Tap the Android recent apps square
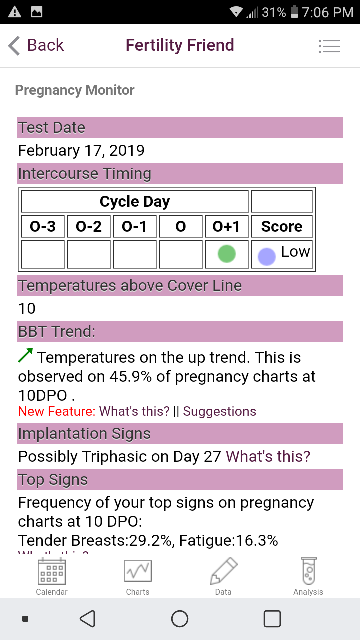The image size is (360, 640). tap(272, 619)
